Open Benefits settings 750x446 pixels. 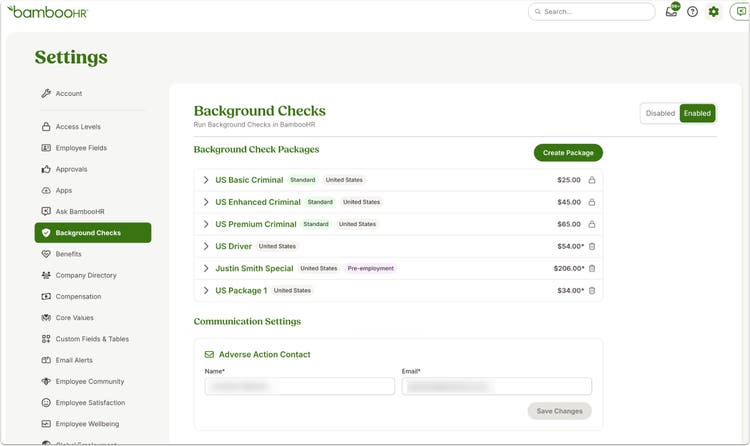tap(68, 254)
